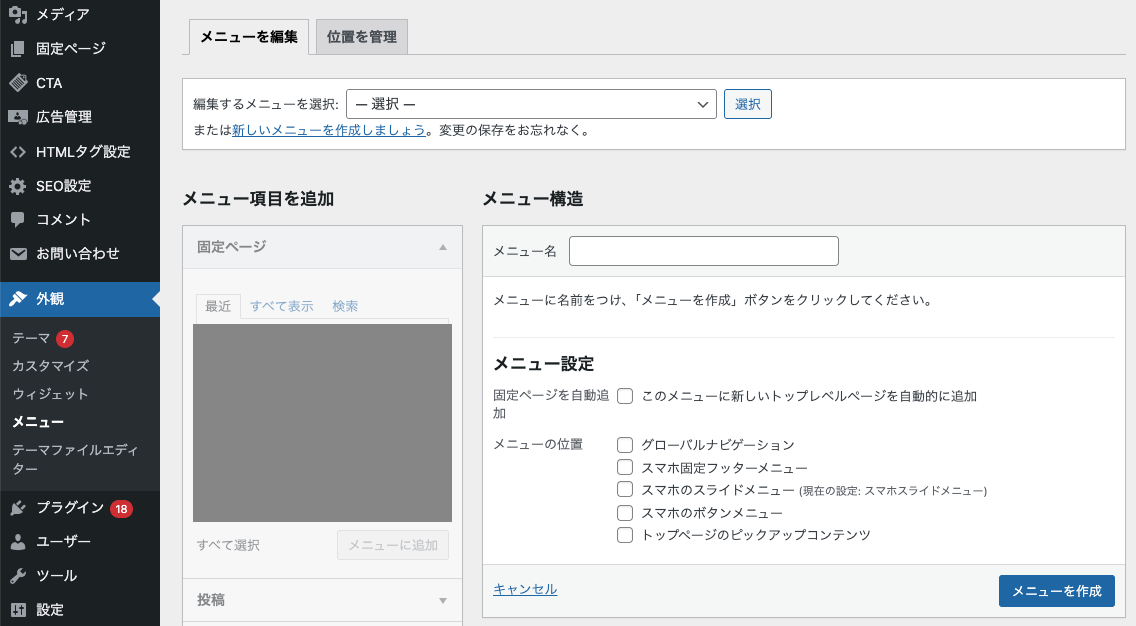Image resolution: width=1136 pixels, height=626 pixels.
Task: Click the ユーザー person icon
Action: (x=18, y=541)
